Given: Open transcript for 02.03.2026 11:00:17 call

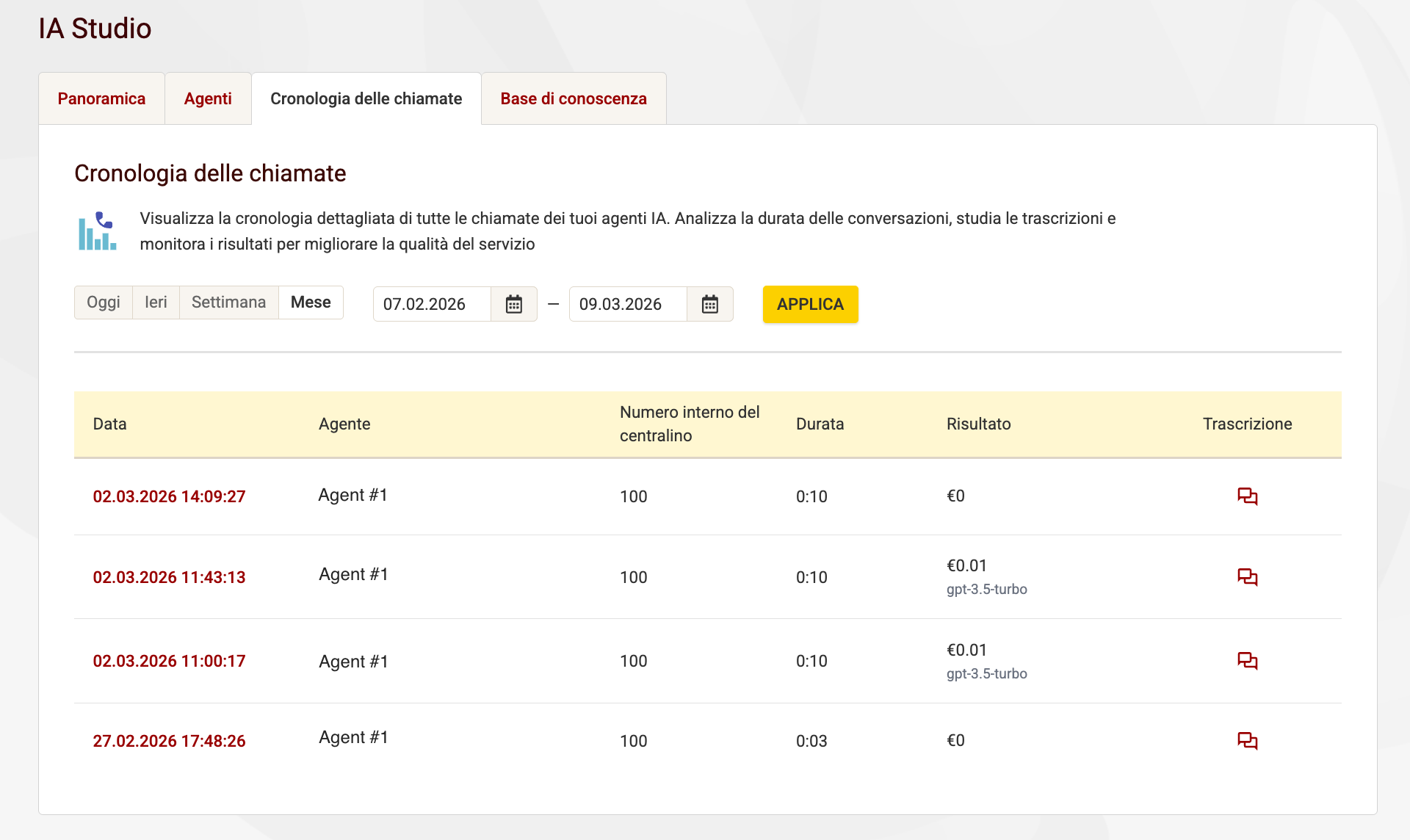Looking at the screenshot, I should (1247, 661).
